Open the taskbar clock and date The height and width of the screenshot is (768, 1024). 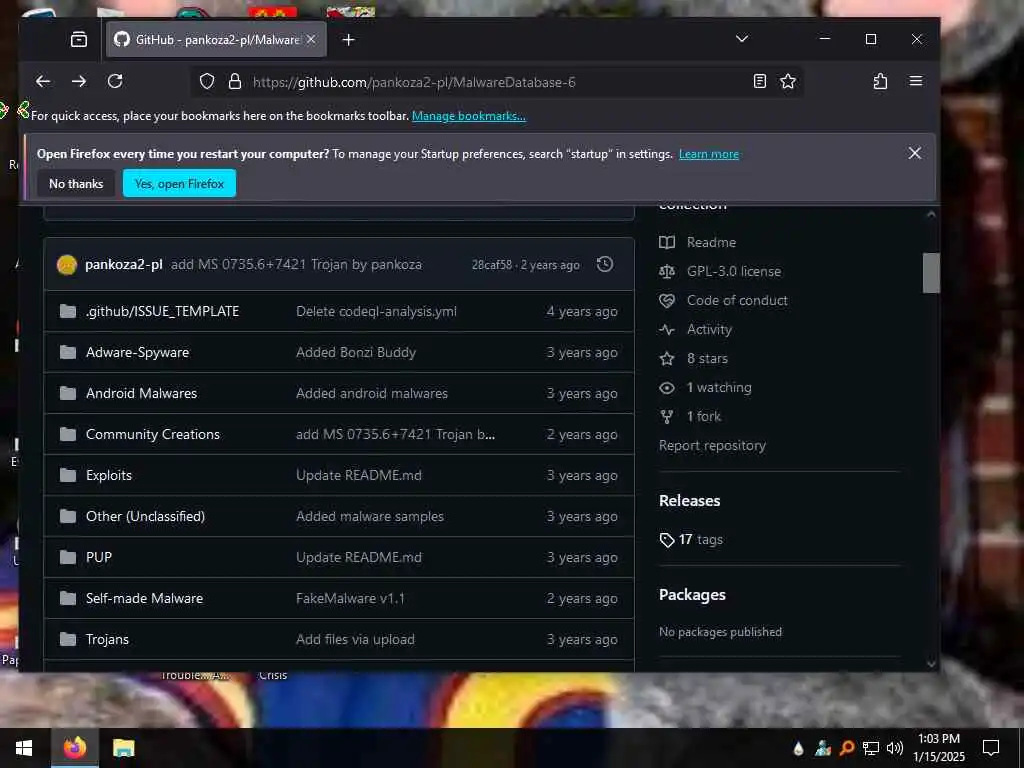[939, 748]
